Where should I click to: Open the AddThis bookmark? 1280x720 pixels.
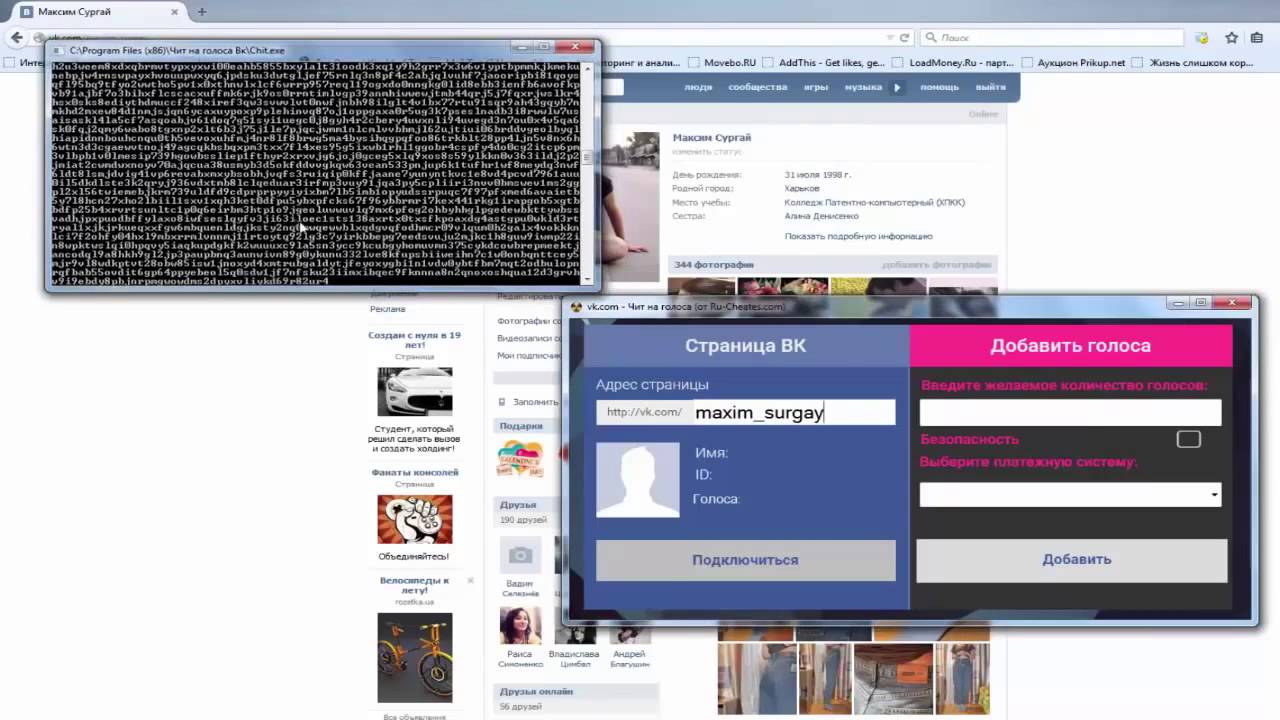tap(823, 62)
